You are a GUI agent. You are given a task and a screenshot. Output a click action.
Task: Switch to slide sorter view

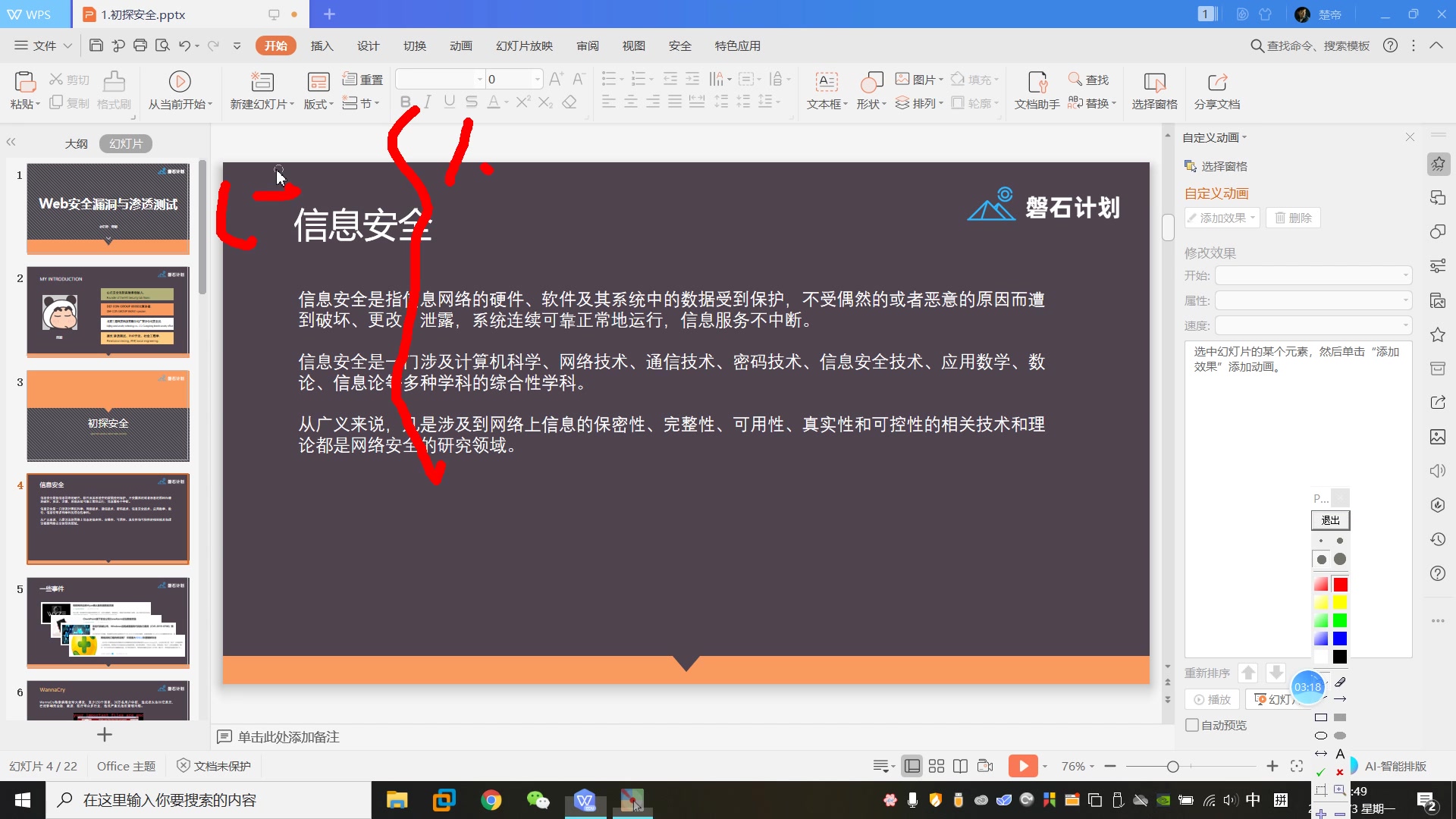tap(937, 766)
